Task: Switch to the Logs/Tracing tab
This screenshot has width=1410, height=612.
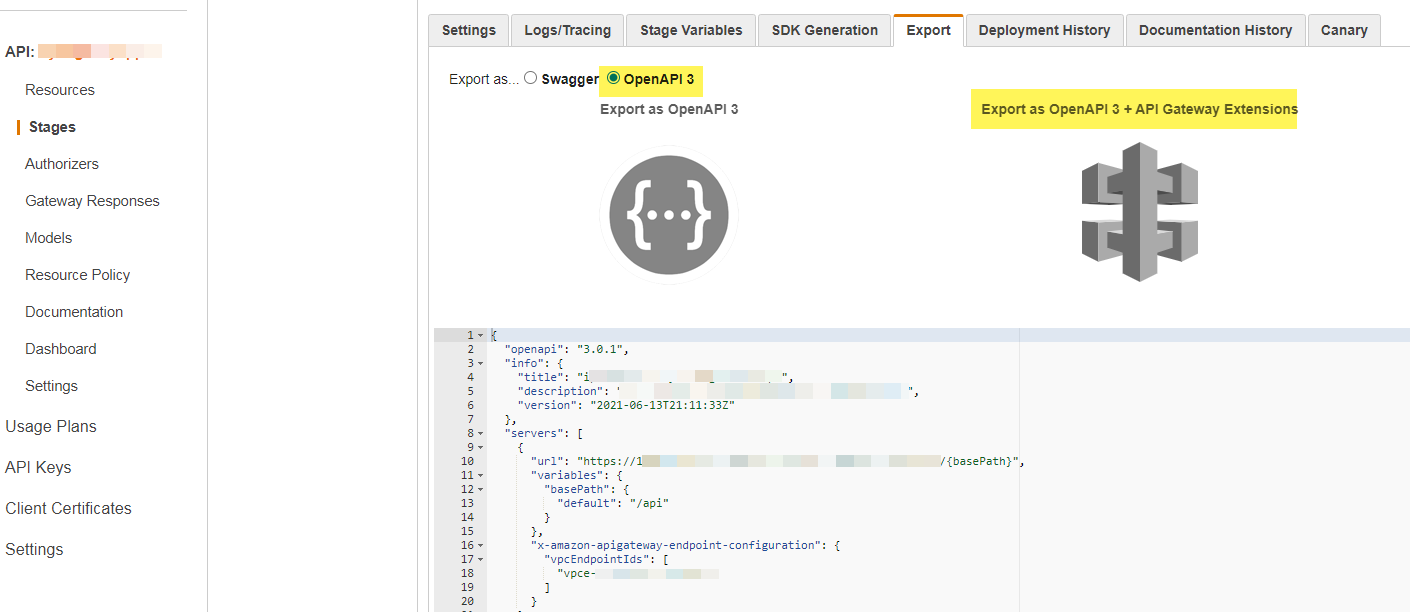Action: pos(567,30)
